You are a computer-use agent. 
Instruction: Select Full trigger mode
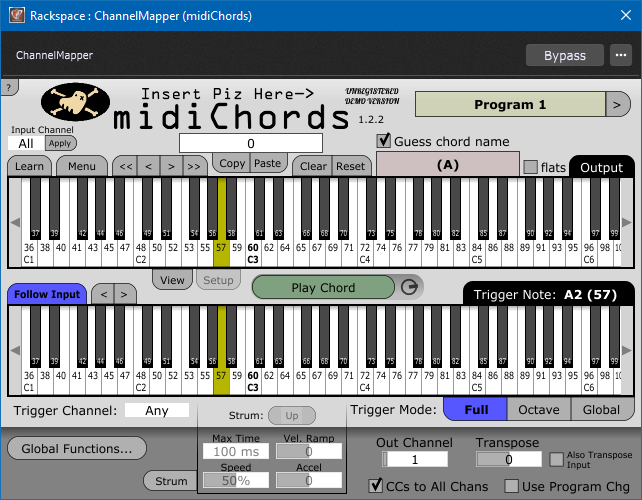click(x=476, y=410)
